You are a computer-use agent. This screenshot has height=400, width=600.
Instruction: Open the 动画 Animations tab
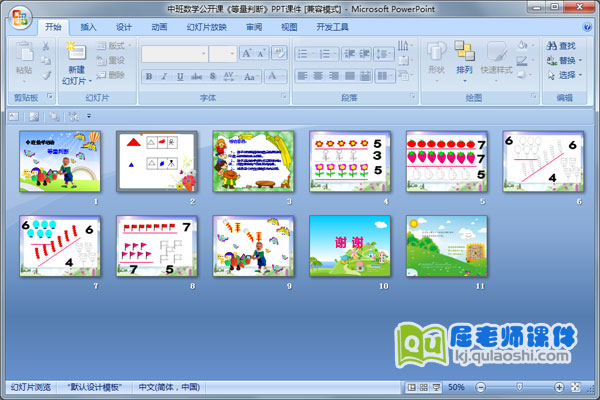click(x=159, y=27)
